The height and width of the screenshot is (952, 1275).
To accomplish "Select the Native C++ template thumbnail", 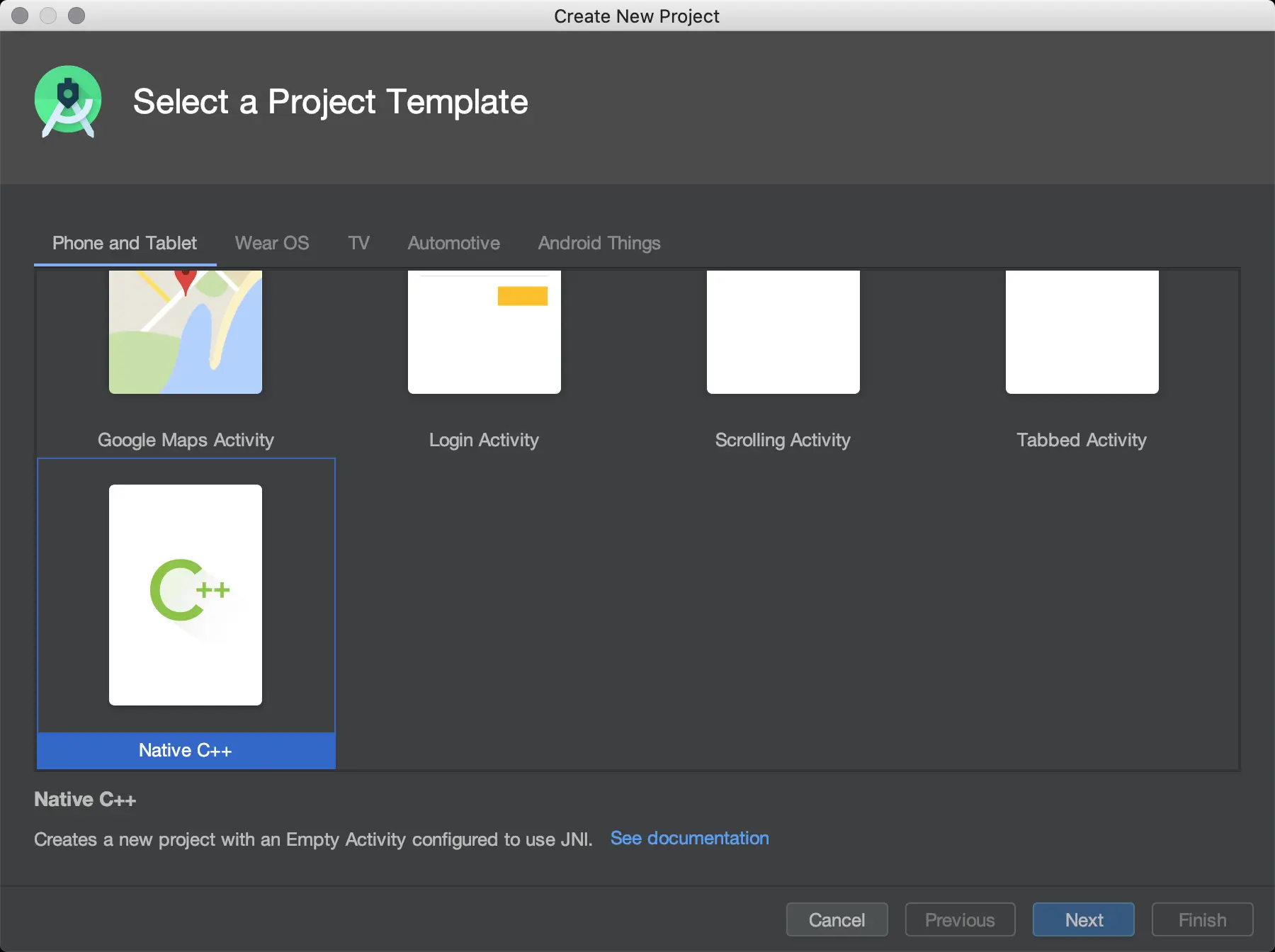I will click(186, 595).
